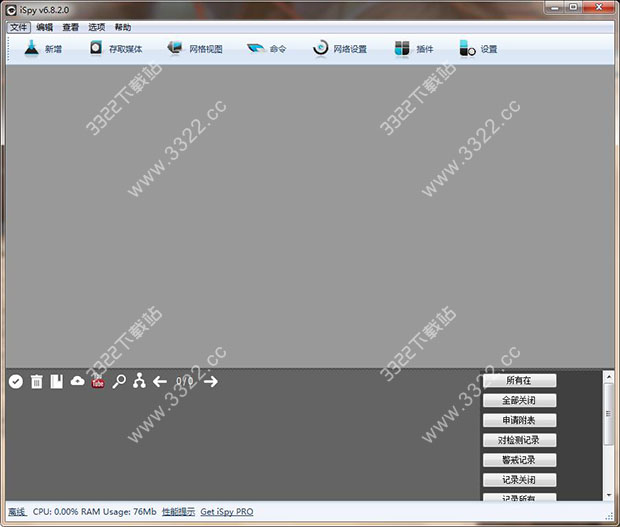620x527 pixels.
Task: Click the 插件 (Plugins) toolbar icon
Action: pyautogui.click(x=402, y=48)
